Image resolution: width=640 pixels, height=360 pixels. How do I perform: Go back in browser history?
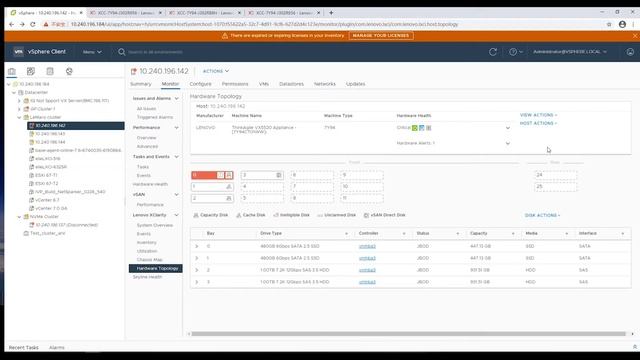[11, 24]
